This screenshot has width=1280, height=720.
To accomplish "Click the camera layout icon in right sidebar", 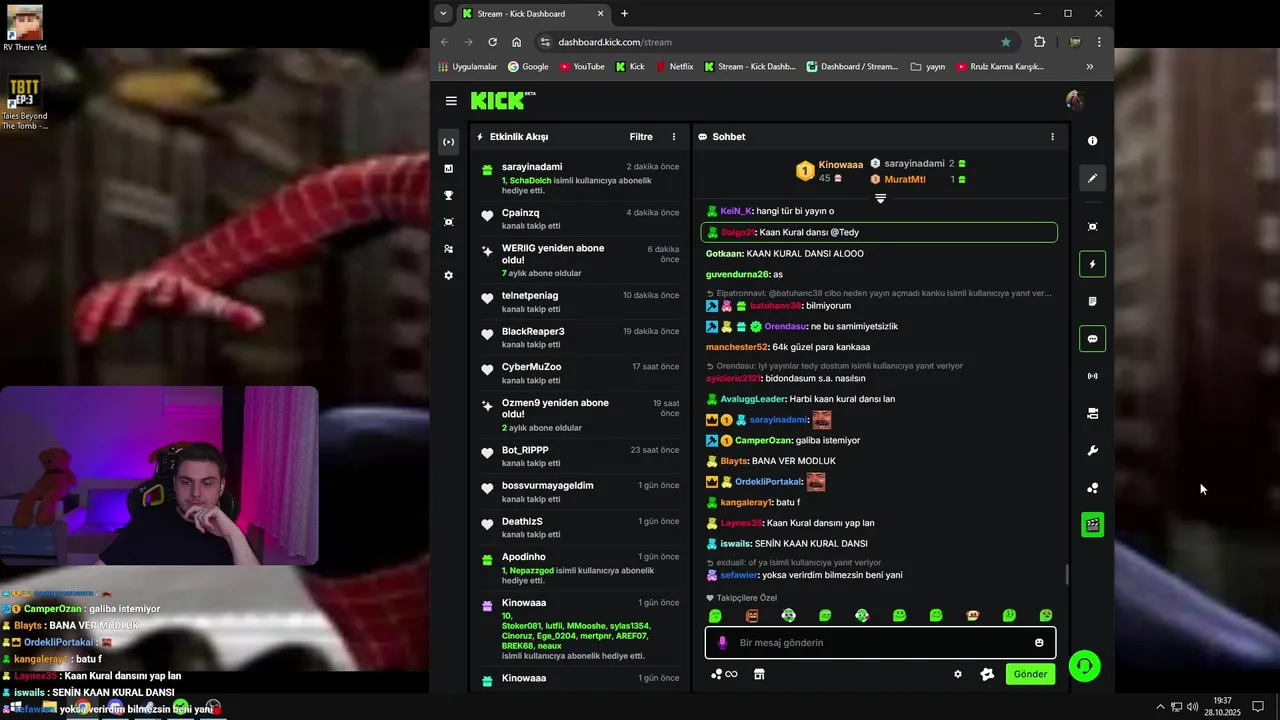I will pyautogui.click(x=1092, y=413).
